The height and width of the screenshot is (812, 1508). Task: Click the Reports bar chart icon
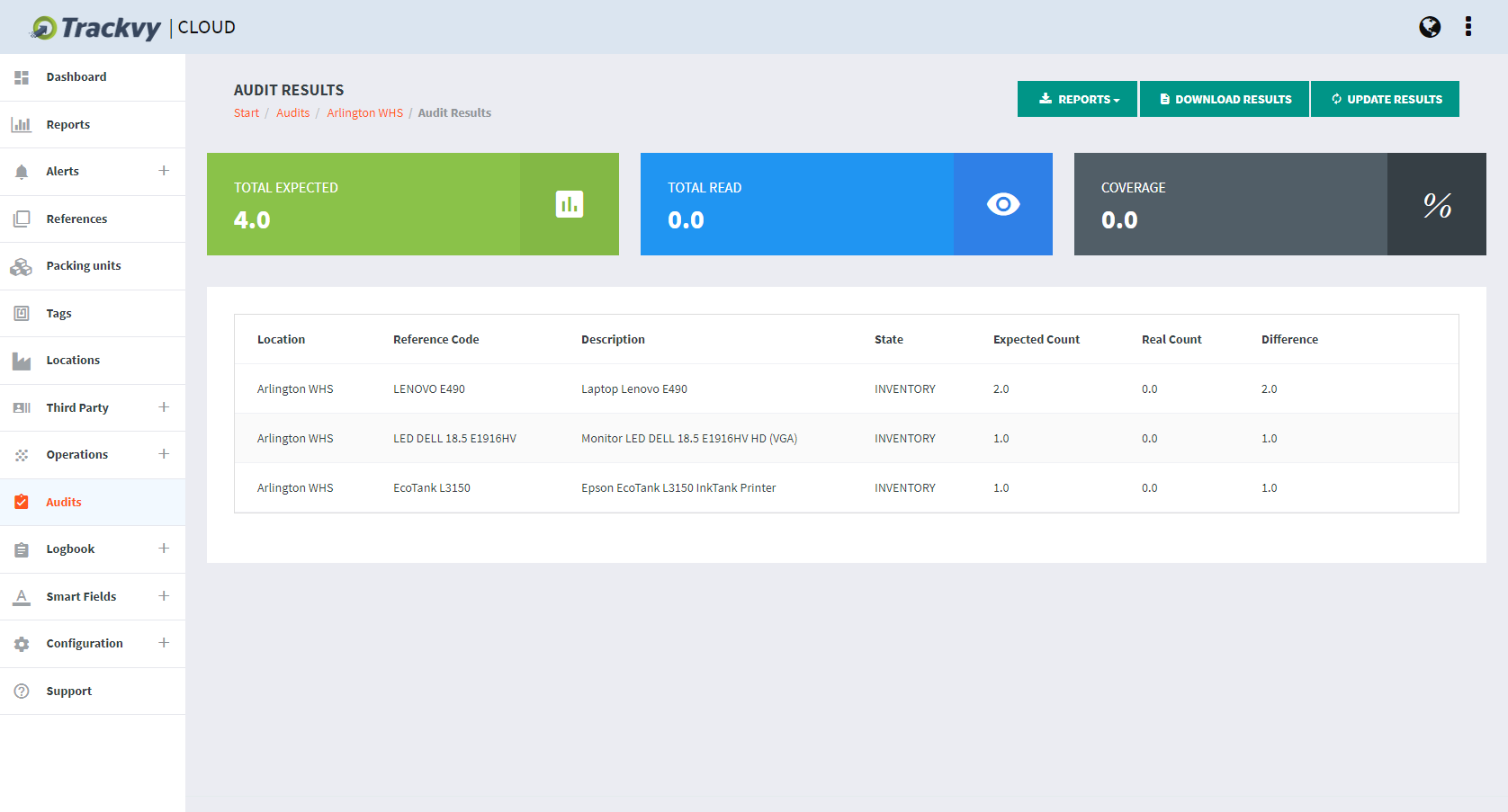coord(22,125)
